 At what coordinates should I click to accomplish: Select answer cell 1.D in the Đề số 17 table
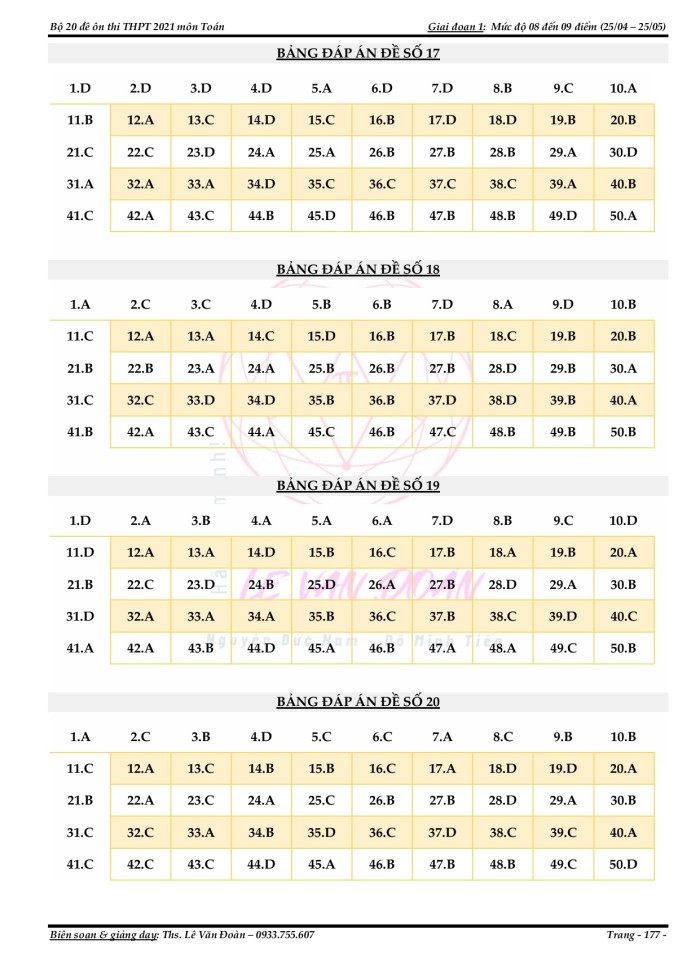pyautogui.click(x=81, y=88)
